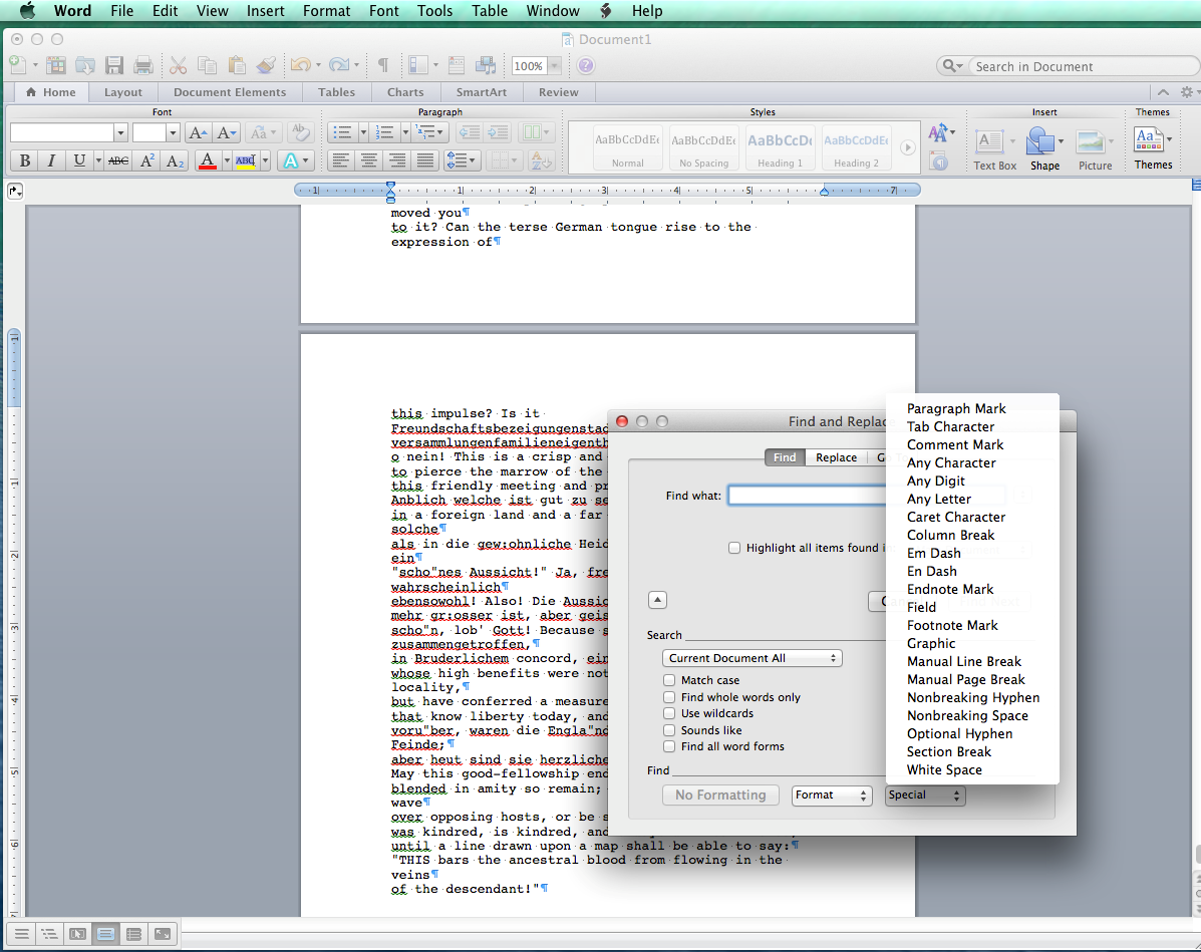Click the Bold formatting icon

point(25,161)
